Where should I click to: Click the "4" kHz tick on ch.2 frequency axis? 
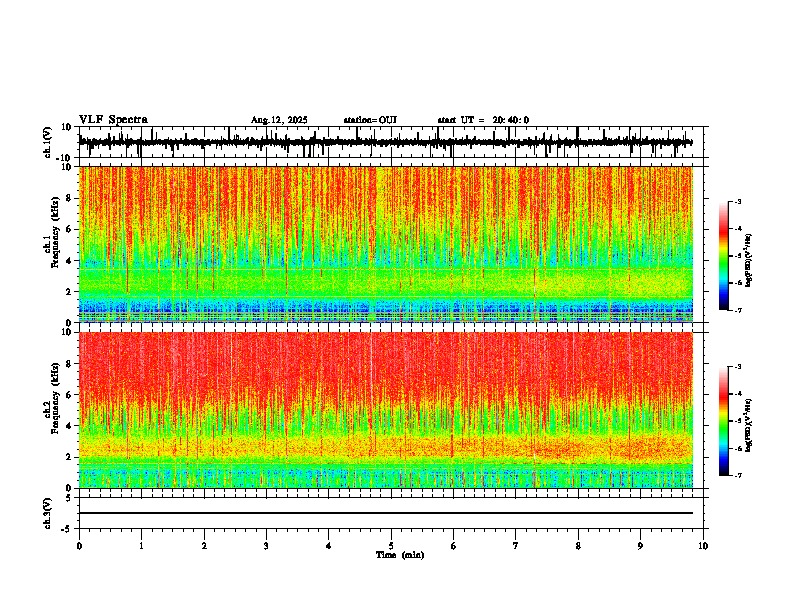point(69,426)
